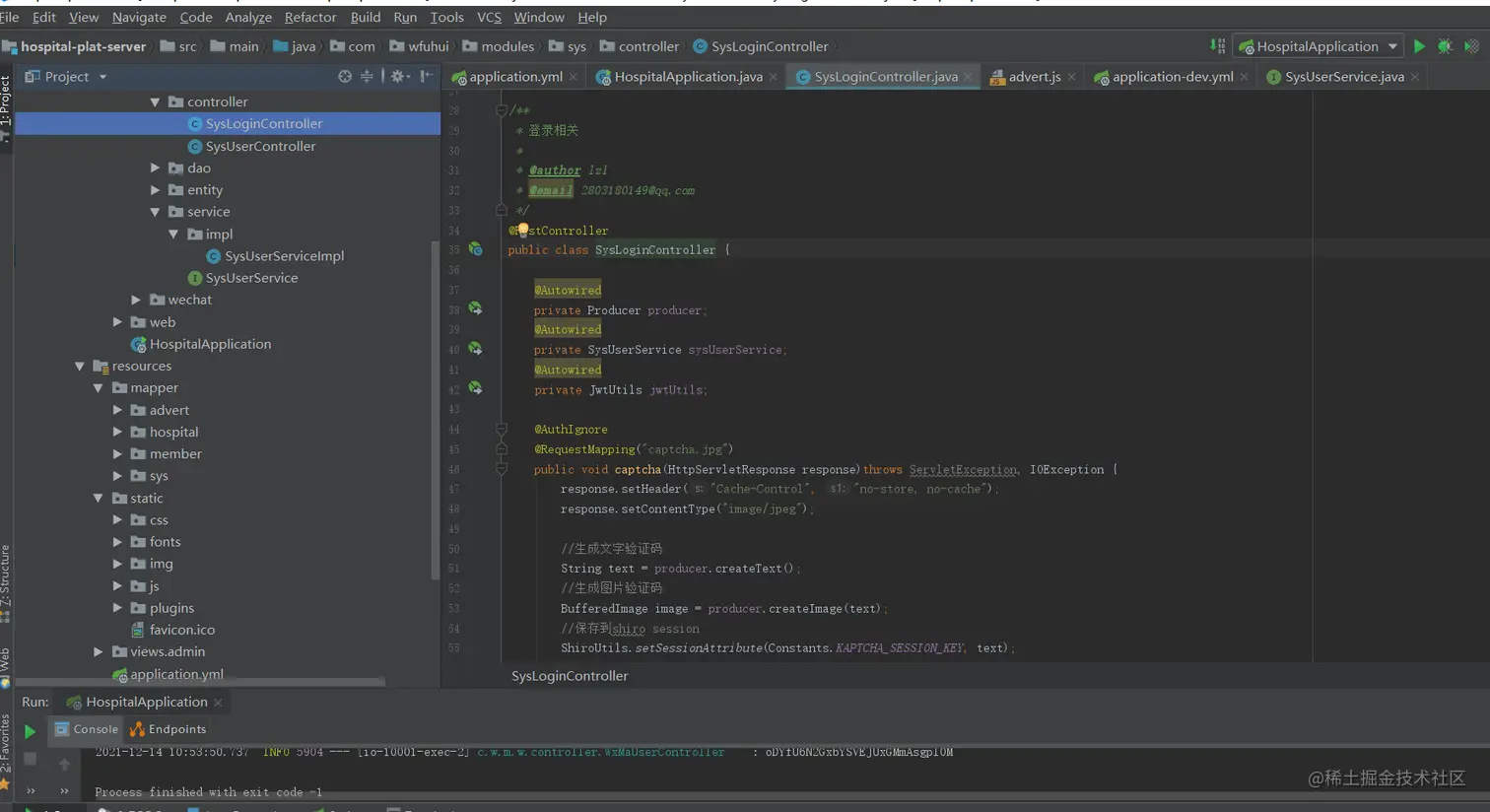Click the stop icon in Run panel
Screen dimensions: 1490x812
(x=30, y=759)
